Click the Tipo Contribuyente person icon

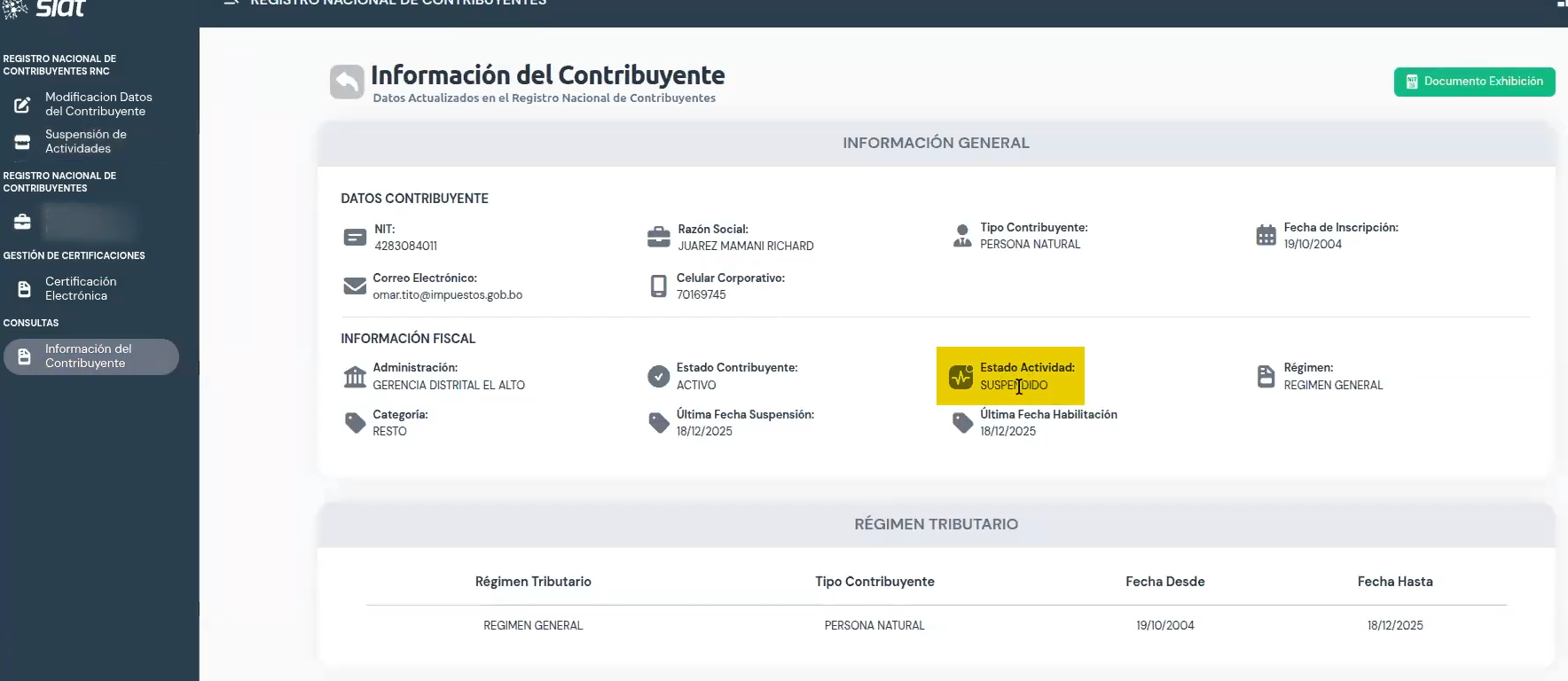(x=962, y=236)
